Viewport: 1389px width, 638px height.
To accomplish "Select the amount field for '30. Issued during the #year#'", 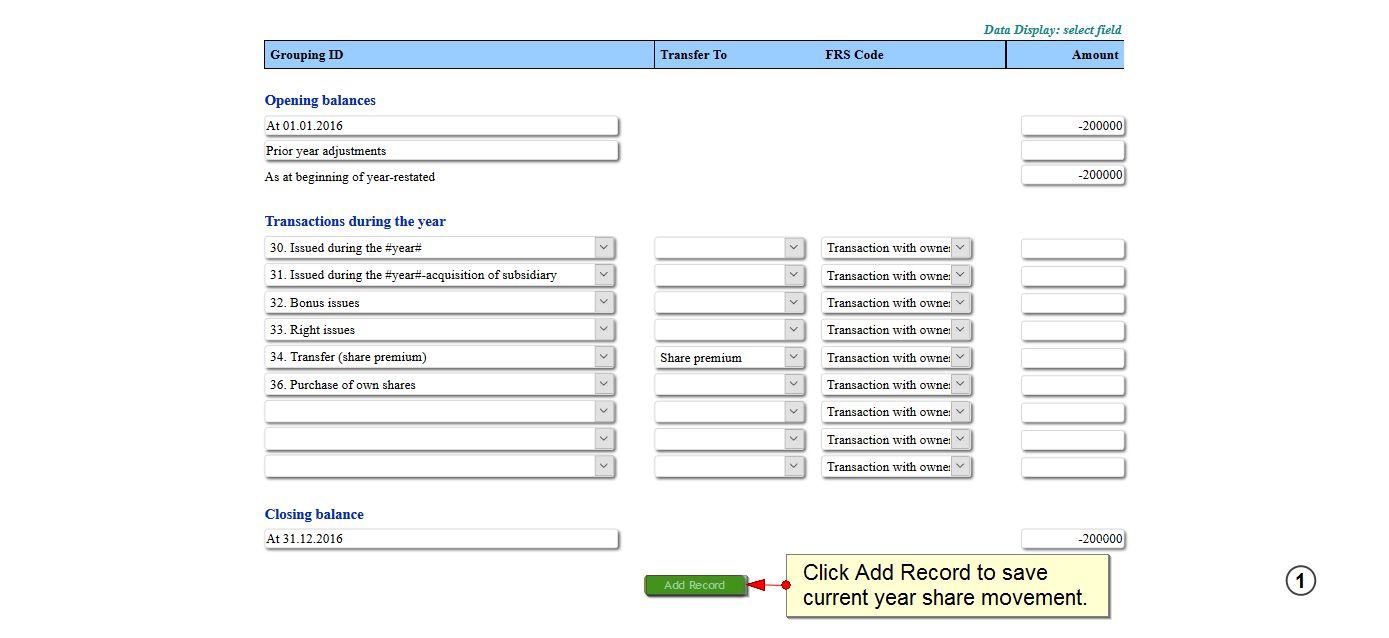I will coord(1072,249).
